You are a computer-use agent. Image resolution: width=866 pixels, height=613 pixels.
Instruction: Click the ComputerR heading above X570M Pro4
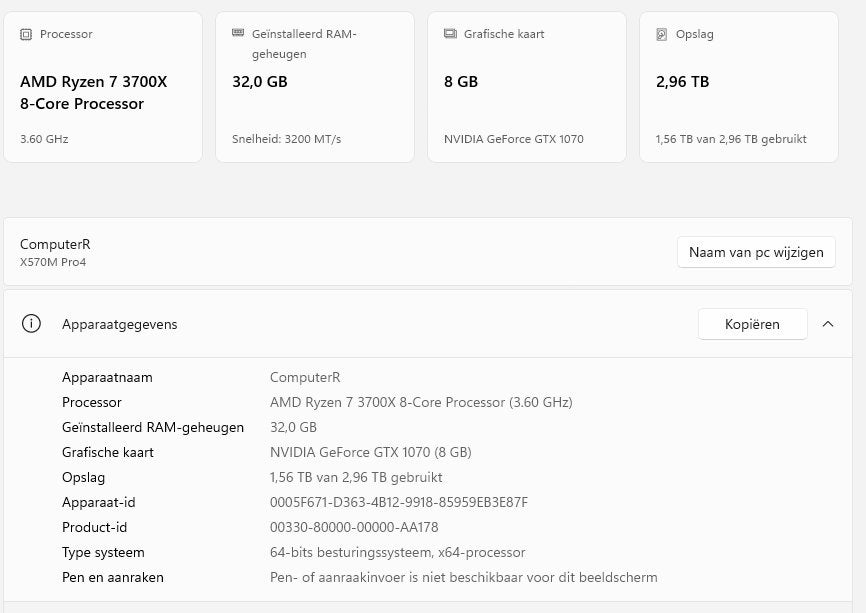(x=55, y=244)
